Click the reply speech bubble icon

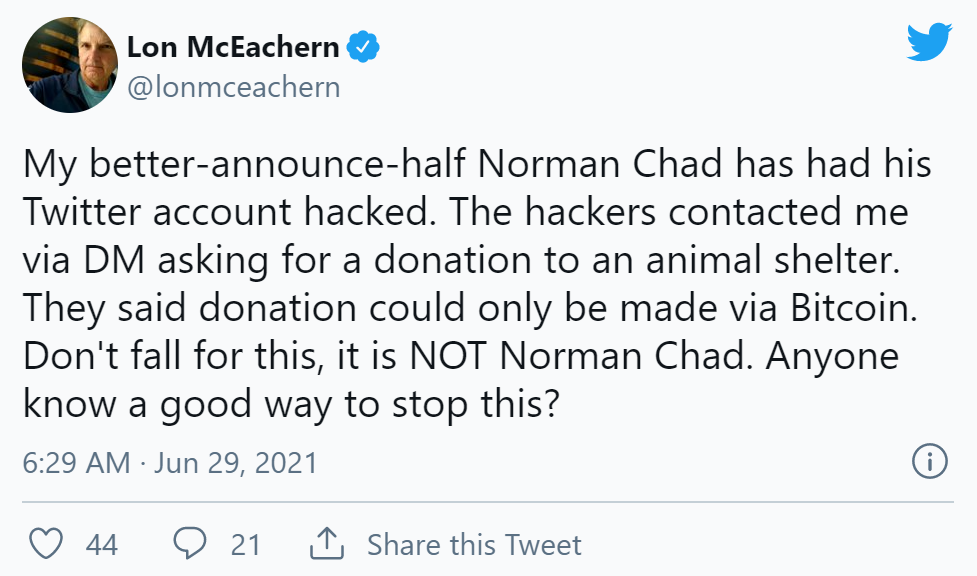coord(189,544)
